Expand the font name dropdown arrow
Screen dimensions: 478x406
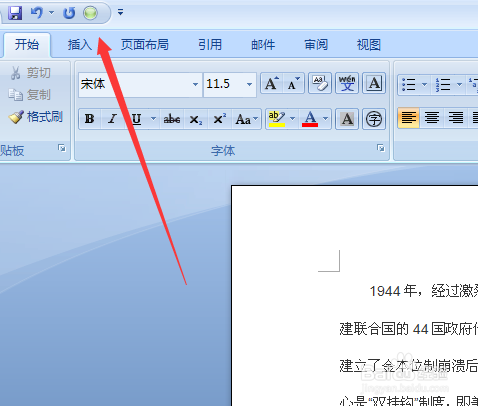click(x=196, y=84)
